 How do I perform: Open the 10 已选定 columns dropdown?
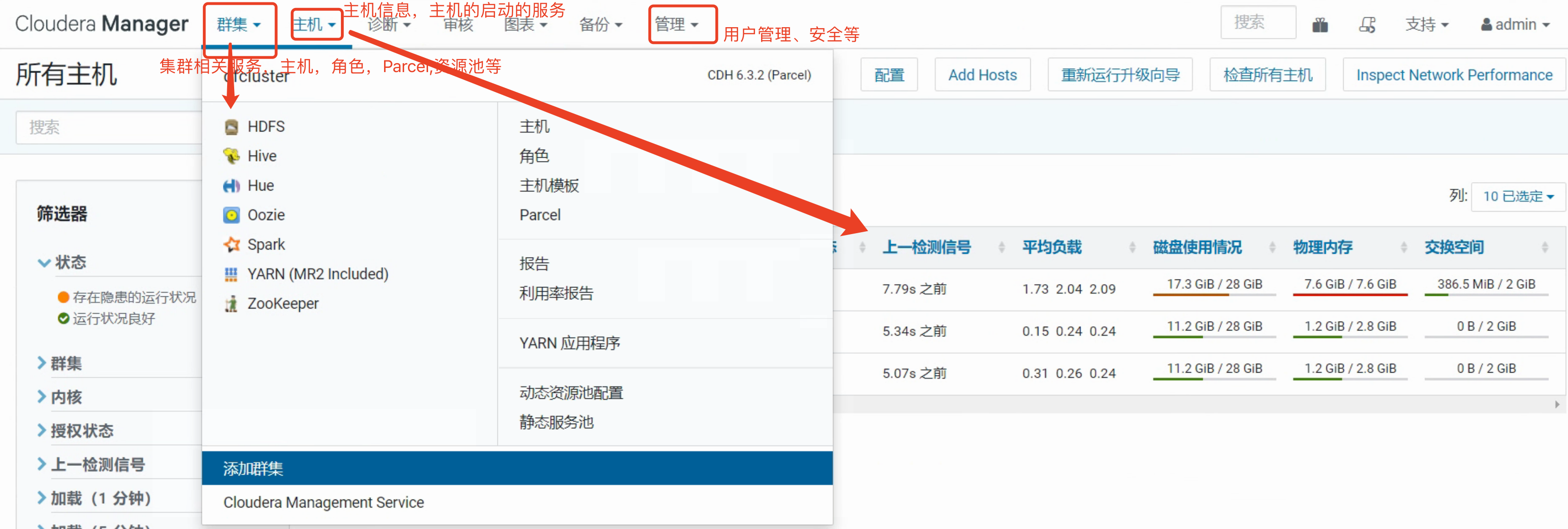click(1517, 197)
